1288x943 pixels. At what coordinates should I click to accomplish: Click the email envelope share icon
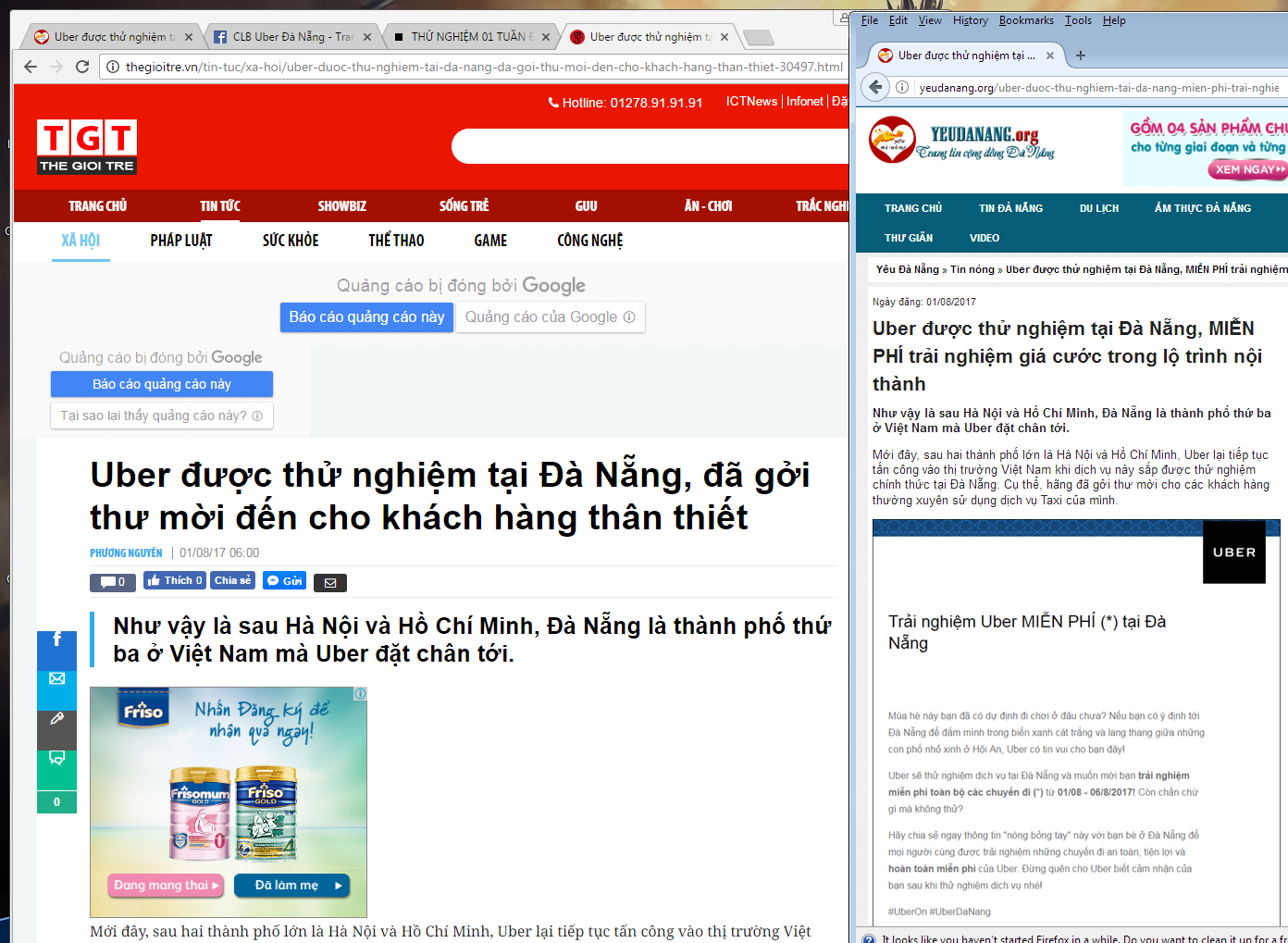tap(330, 582)
